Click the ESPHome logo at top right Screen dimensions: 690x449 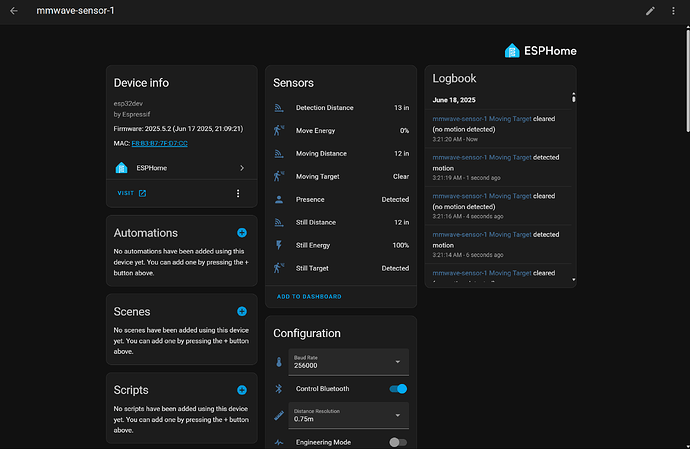coord(540,51)
